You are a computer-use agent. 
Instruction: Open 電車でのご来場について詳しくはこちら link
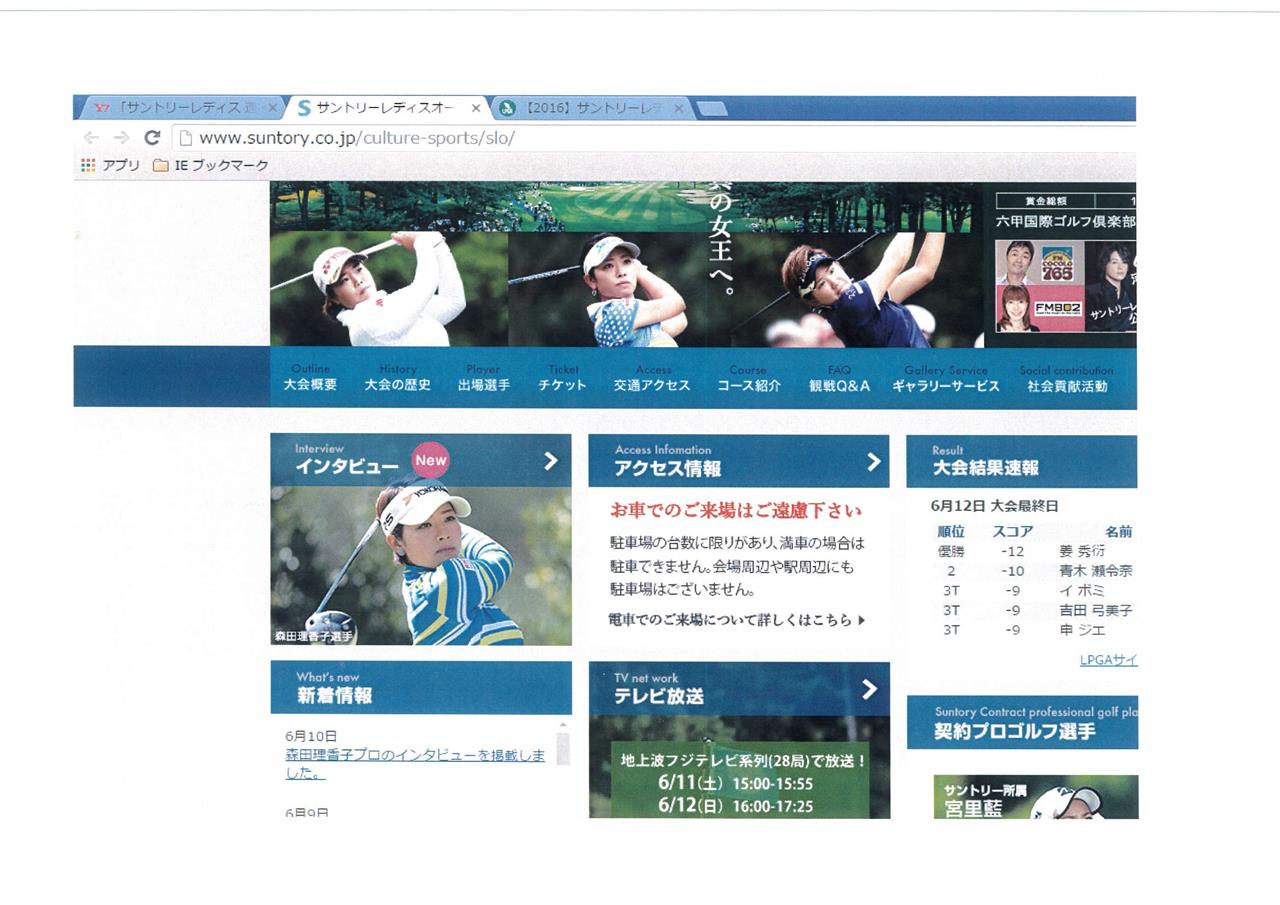[x=737, y=620]
